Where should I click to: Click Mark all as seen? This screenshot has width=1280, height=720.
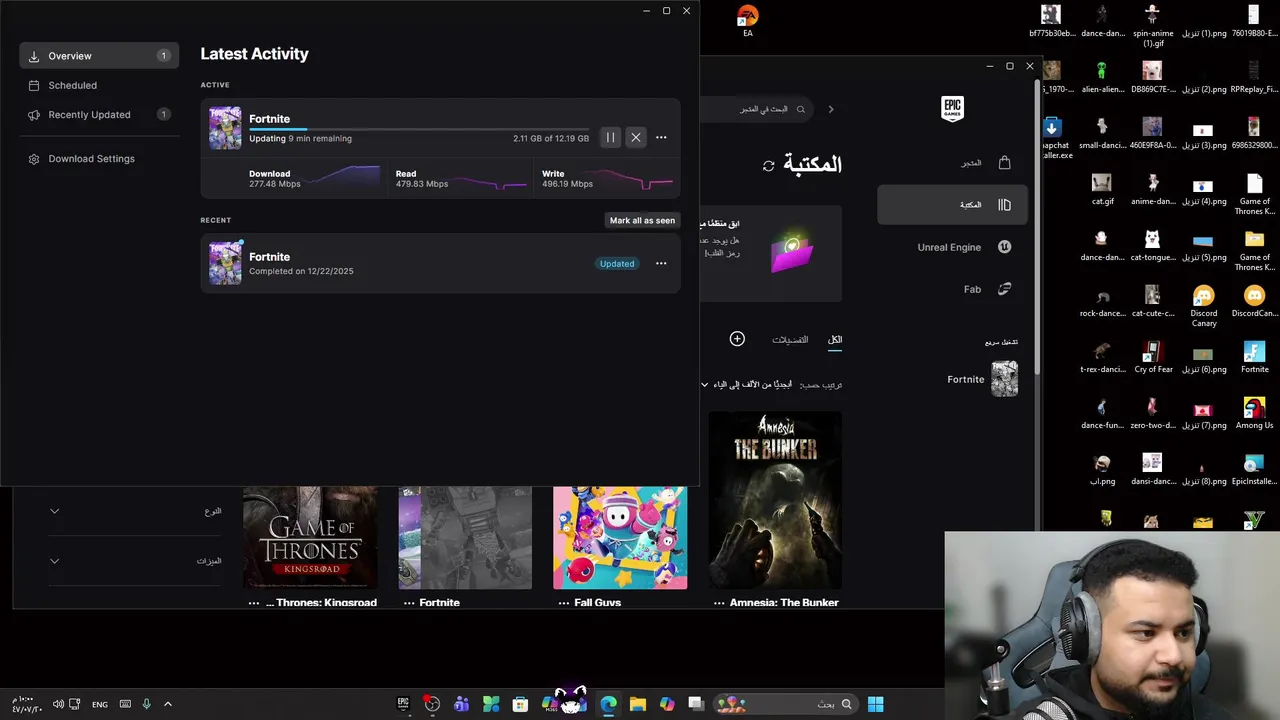642,220
